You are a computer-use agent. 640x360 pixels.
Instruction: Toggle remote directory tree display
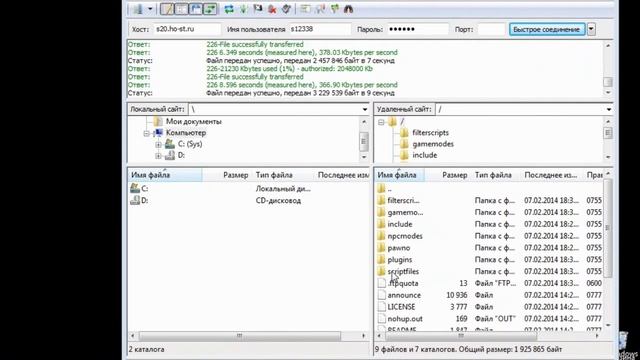(196, 9)
